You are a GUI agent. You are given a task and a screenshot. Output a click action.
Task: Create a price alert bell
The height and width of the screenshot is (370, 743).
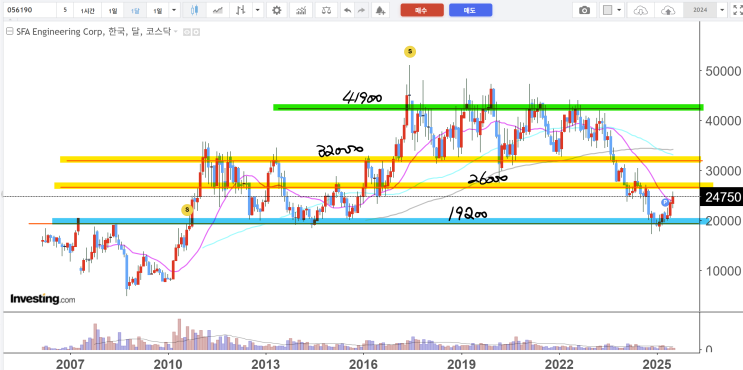pyautogui.click(x=380, y=10)
